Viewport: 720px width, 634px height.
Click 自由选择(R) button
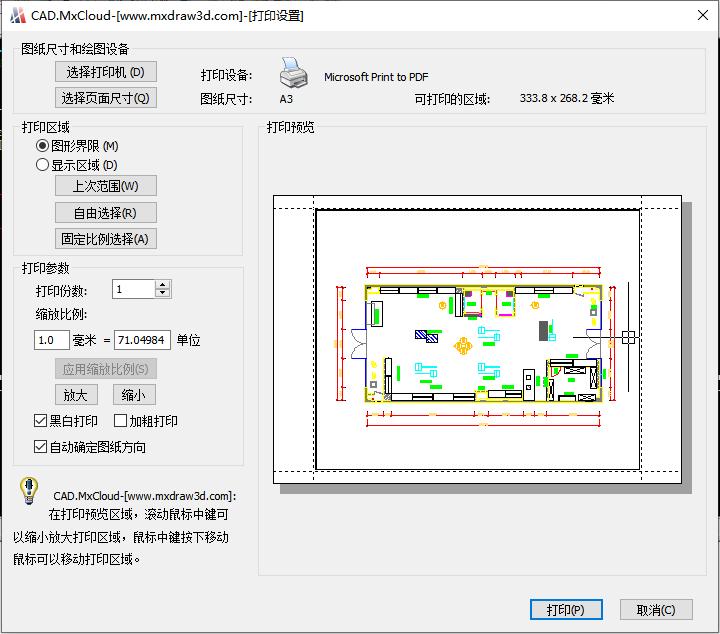coord(106,213)
